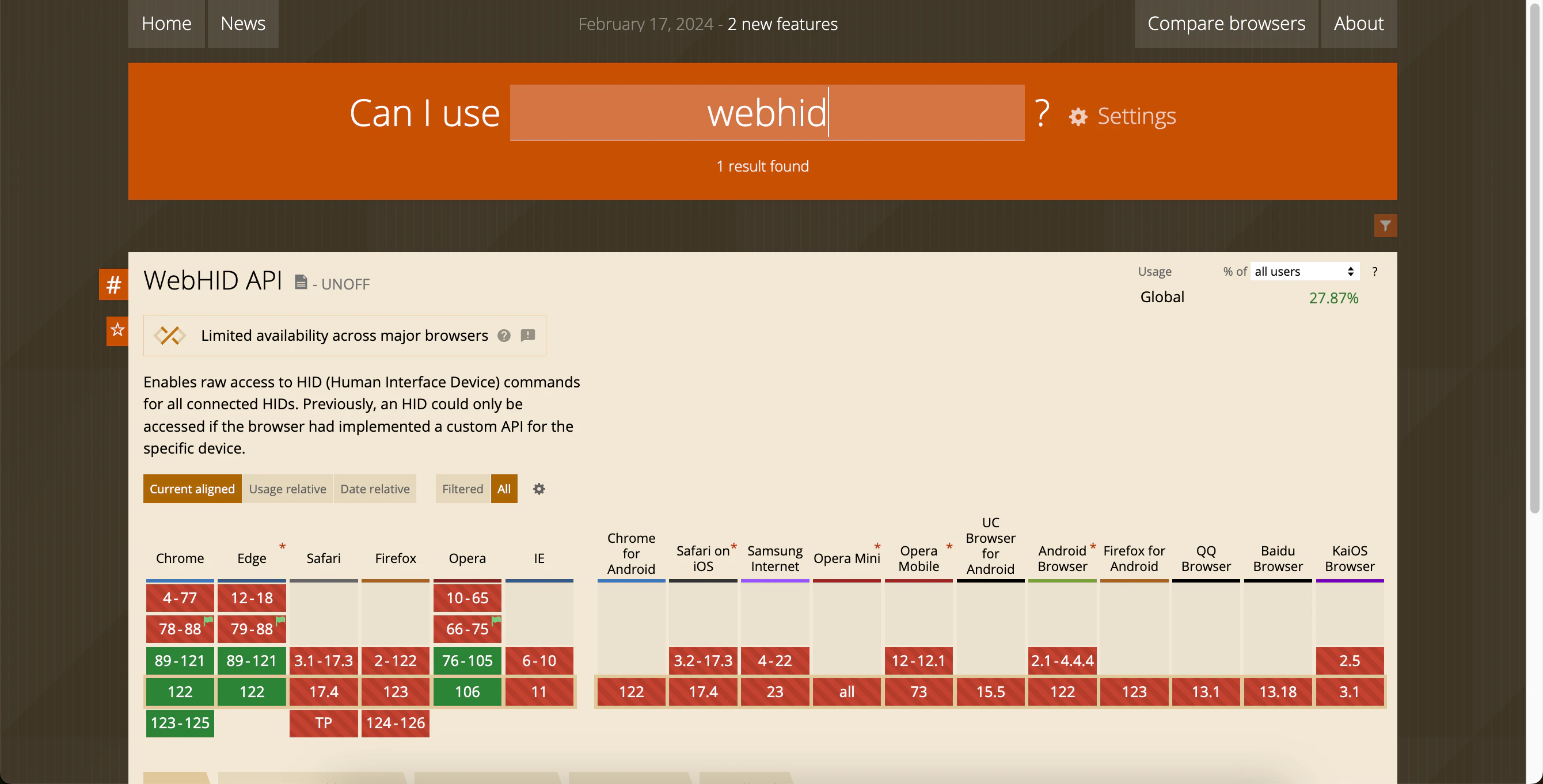Screen dimensions: 1543x784
Task: Click the Edge column header
Action: (252, 558)
